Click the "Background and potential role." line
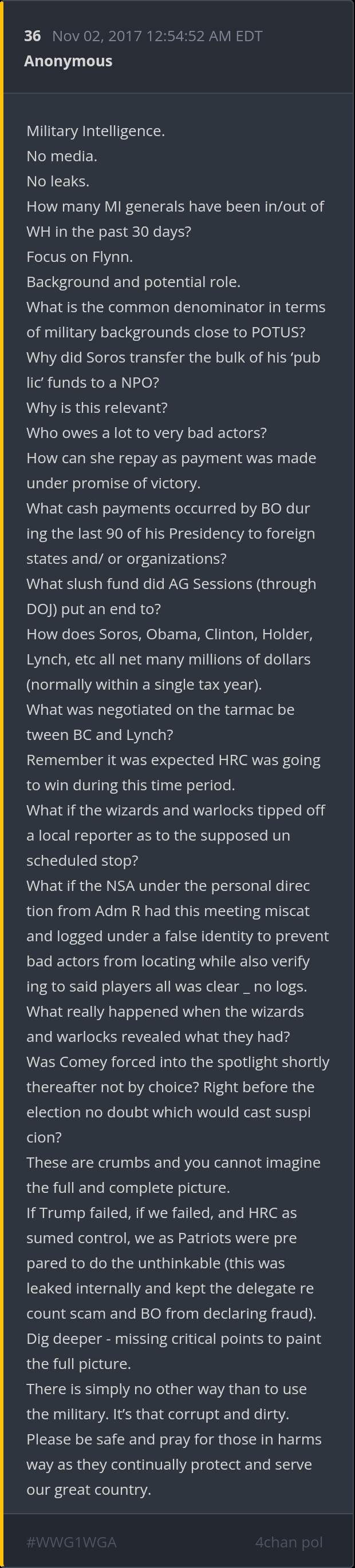Viewport: 355px width, 1568px height. [x=133, y=282]
